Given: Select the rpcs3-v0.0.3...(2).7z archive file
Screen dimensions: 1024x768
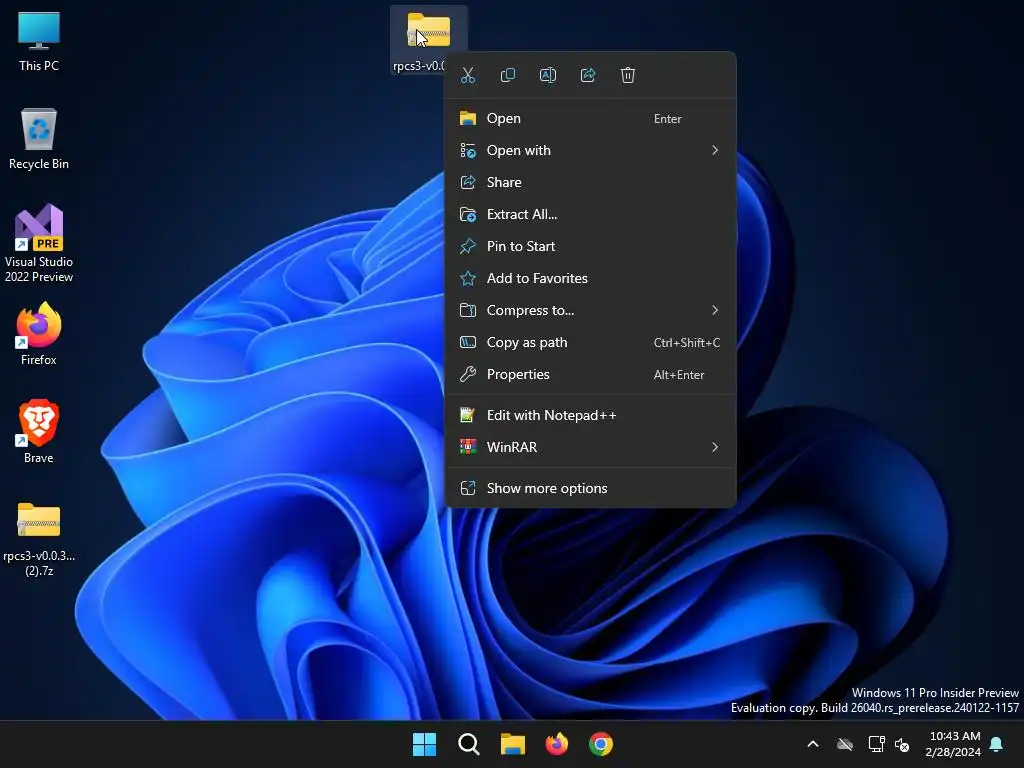Looking at the screenshot, I should (x=39, y=539).
